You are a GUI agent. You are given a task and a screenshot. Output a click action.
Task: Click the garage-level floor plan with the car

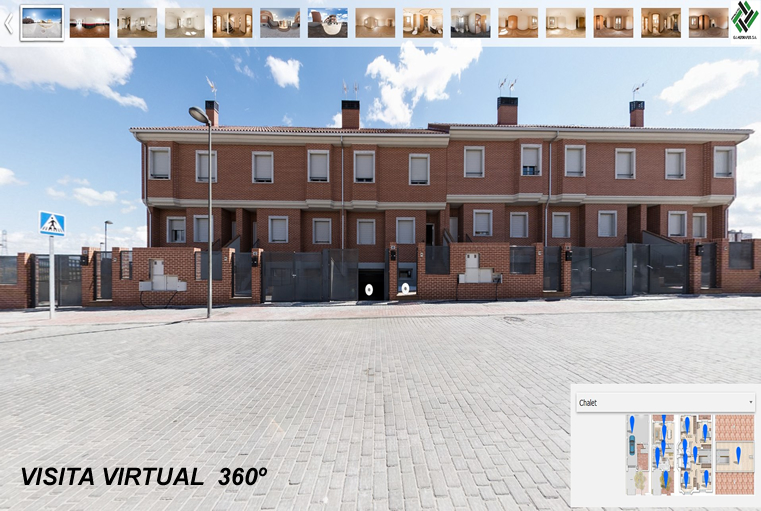(636, 455)
